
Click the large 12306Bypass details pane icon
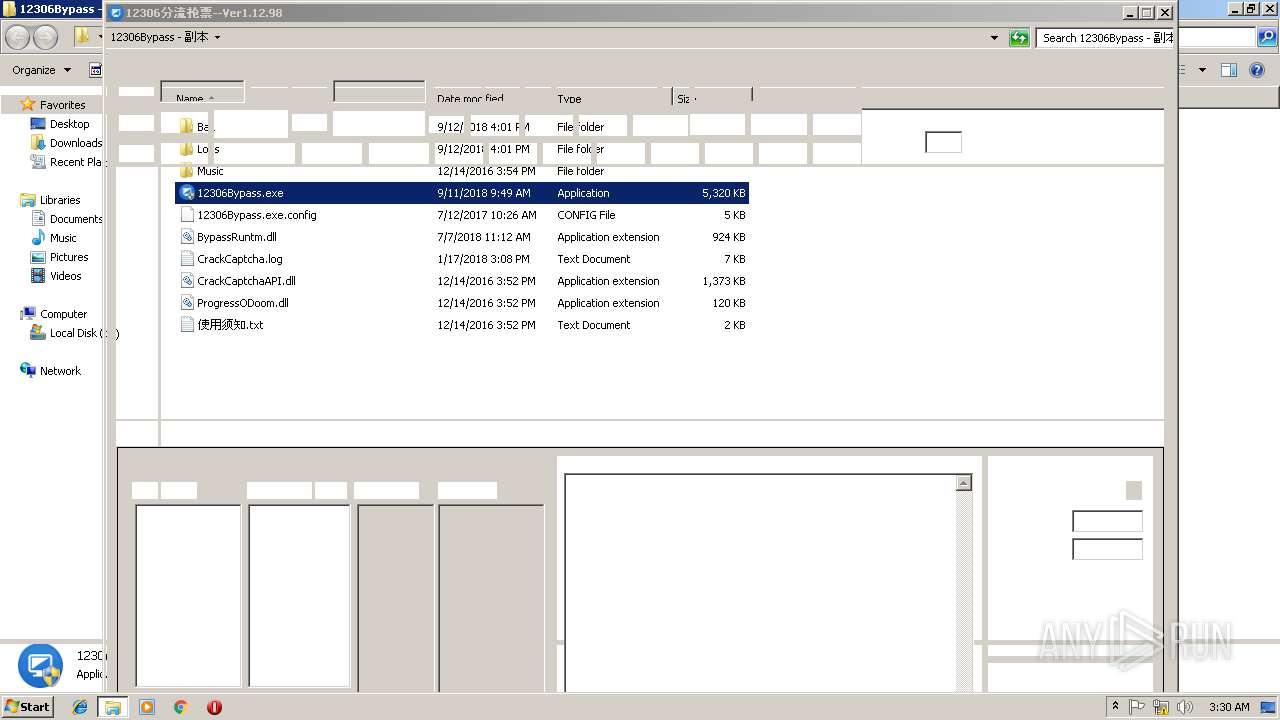pyautogui.click(x=40, y=666)
